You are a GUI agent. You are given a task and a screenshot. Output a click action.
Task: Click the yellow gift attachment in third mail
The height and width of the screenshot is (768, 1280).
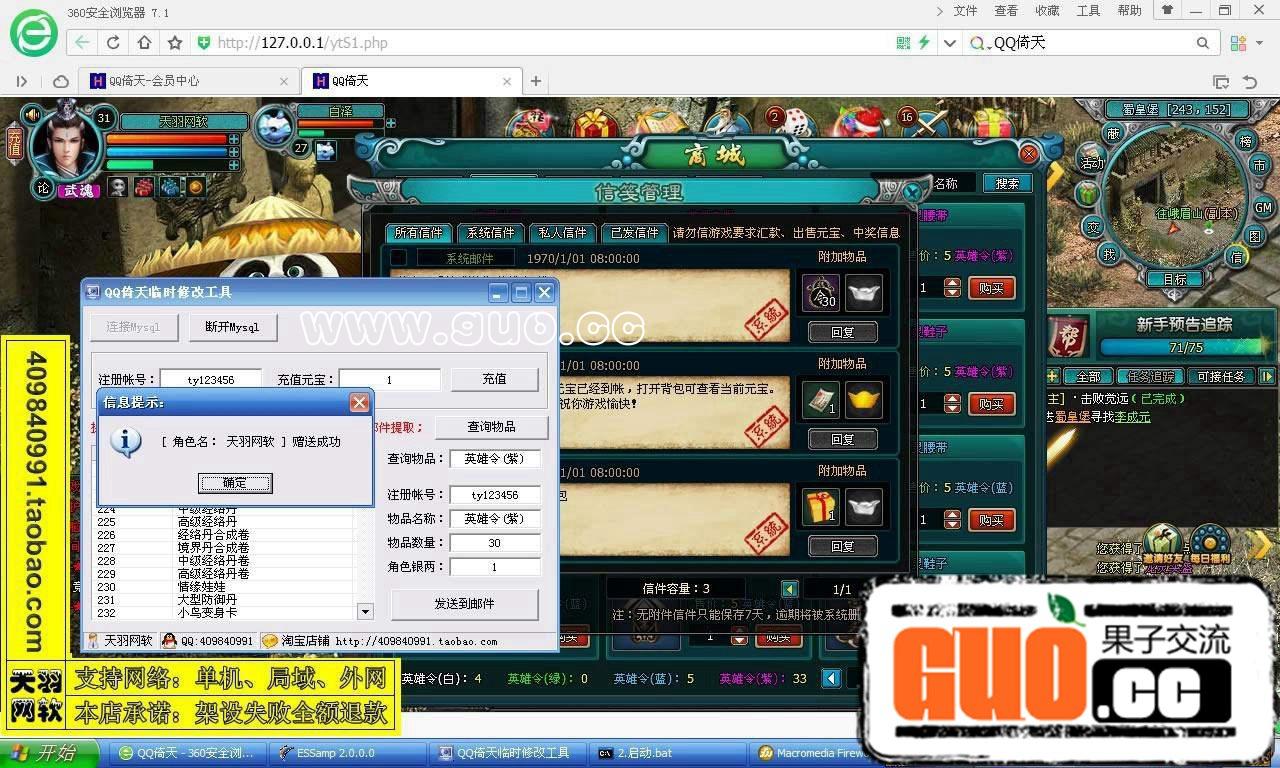tap(820, 507)
